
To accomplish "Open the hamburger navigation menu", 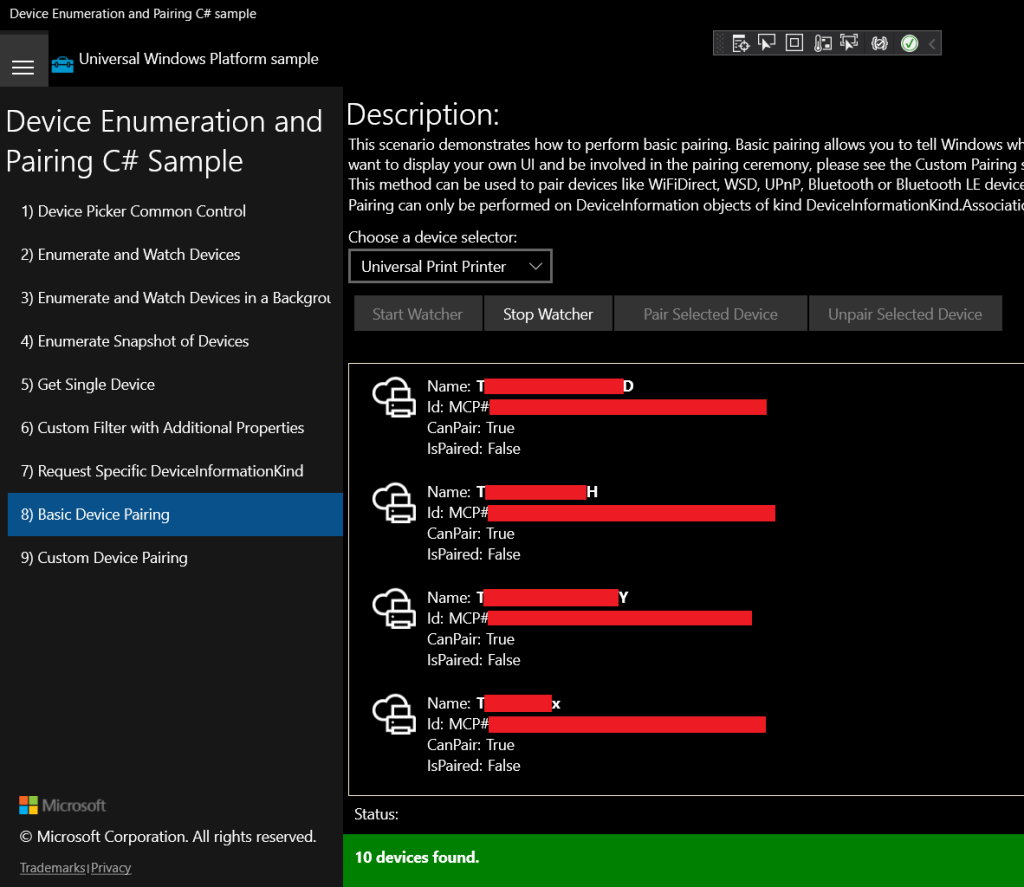I will tap(23, 67).
